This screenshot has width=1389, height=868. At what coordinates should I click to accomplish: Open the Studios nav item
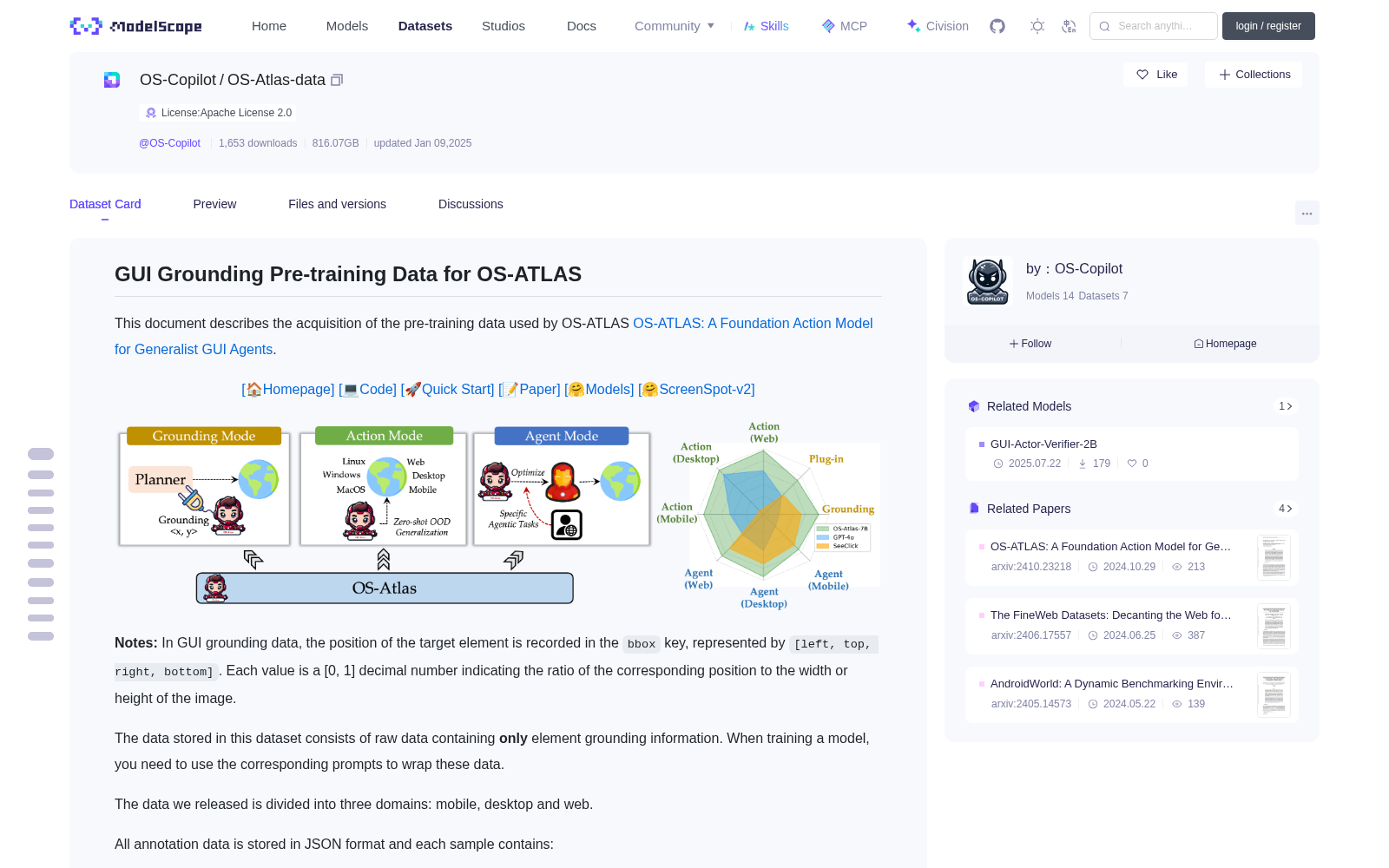point(504,26)
